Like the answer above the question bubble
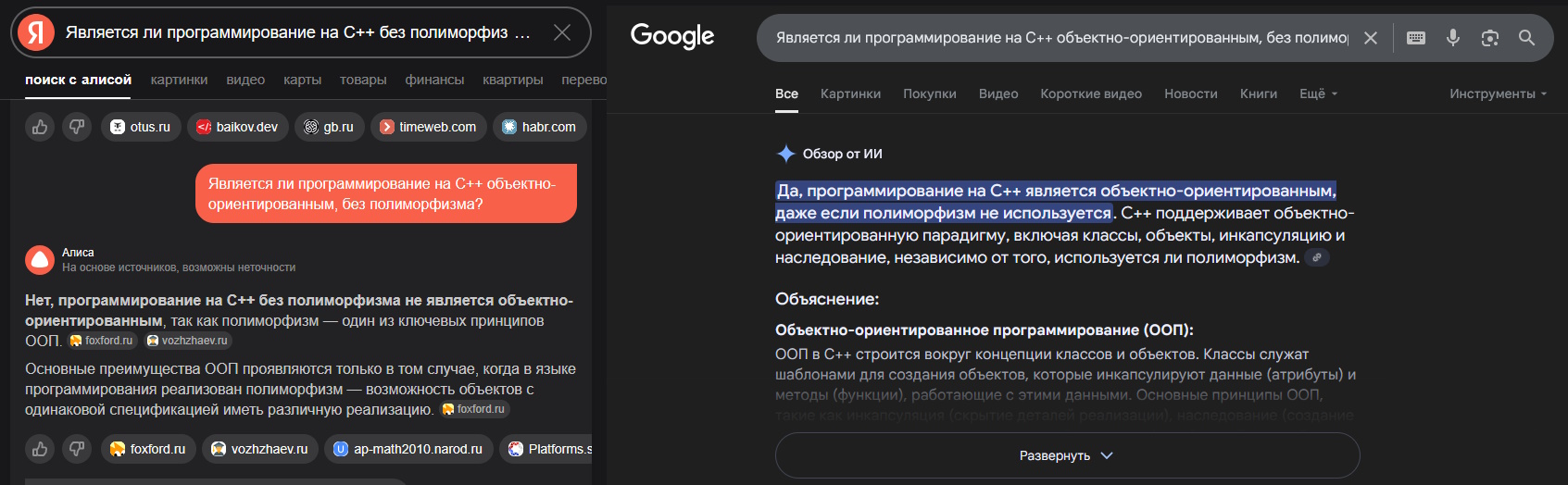 point(40,127)
